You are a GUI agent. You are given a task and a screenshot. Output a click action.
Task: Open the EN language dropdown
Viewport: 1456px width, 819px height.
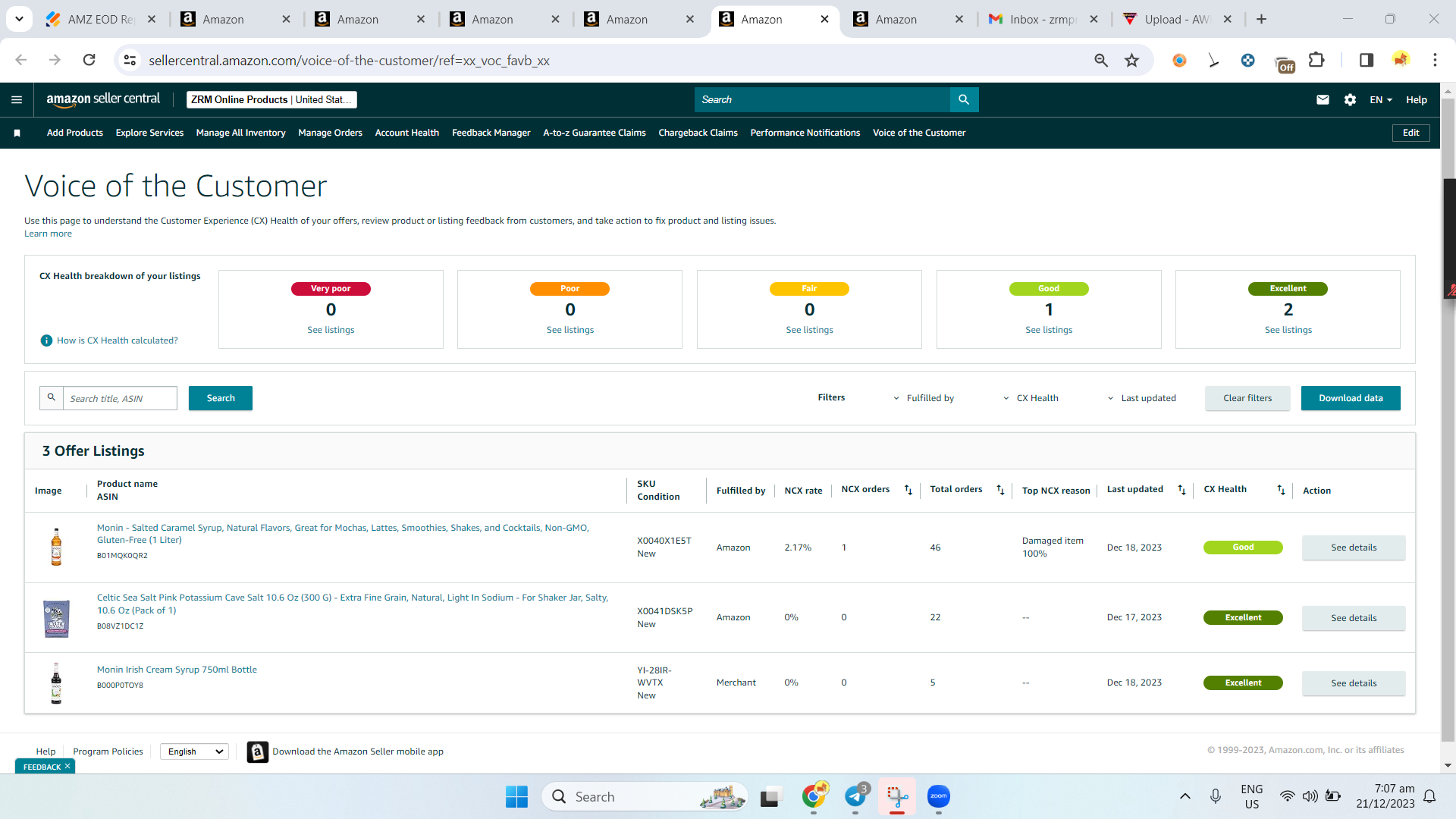(1381, 99)
